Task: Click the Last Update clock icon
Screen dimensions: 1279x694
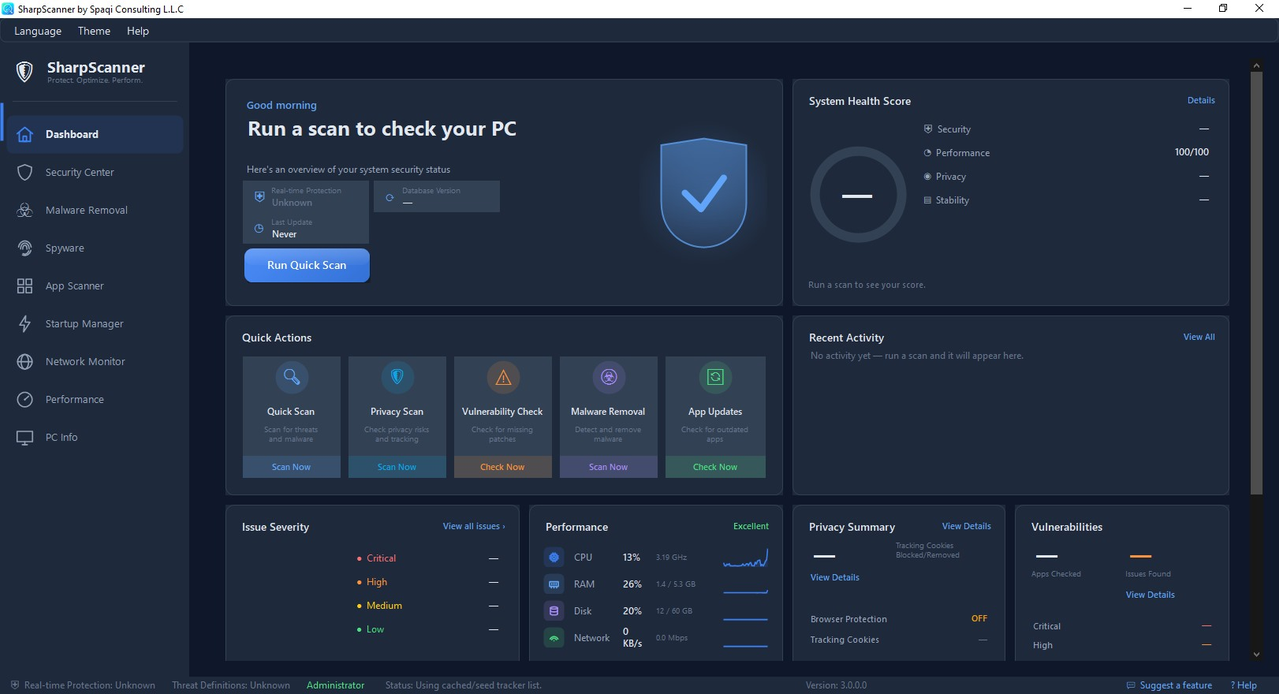Action: (x=259, y=228)
